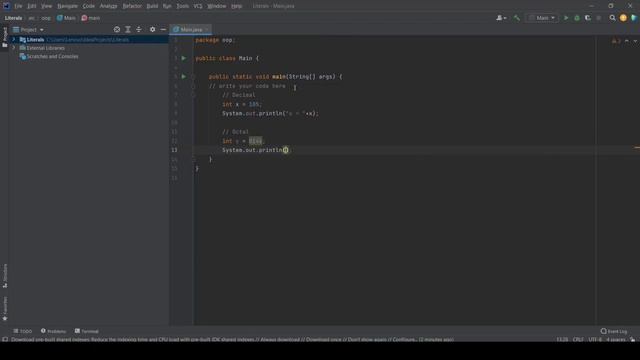640x360 pixels.
Task: Open the user account dropdown icon
Action: 501,18
